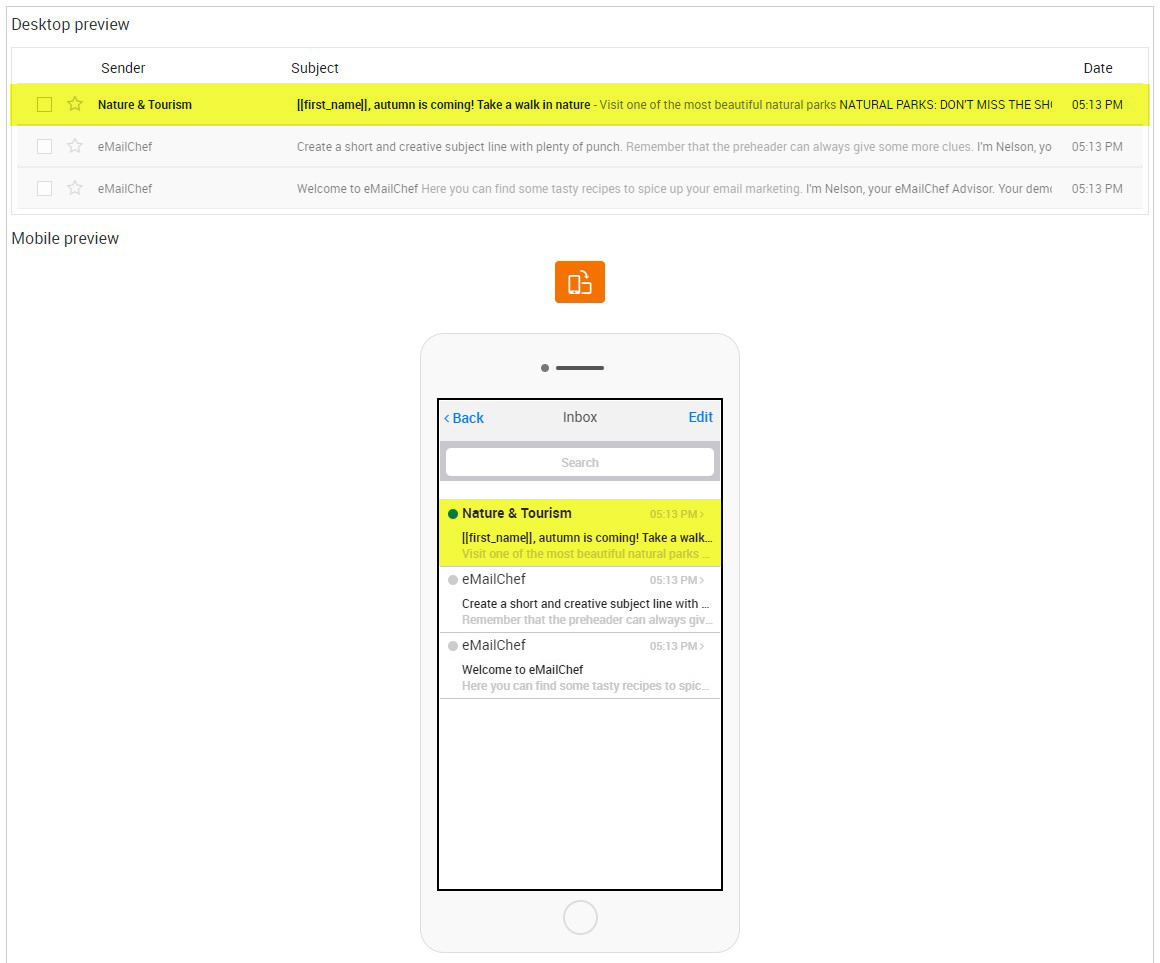Click eMailChef sender in the 'Welcome to eMailChef' desktop row

click(125, 189)
